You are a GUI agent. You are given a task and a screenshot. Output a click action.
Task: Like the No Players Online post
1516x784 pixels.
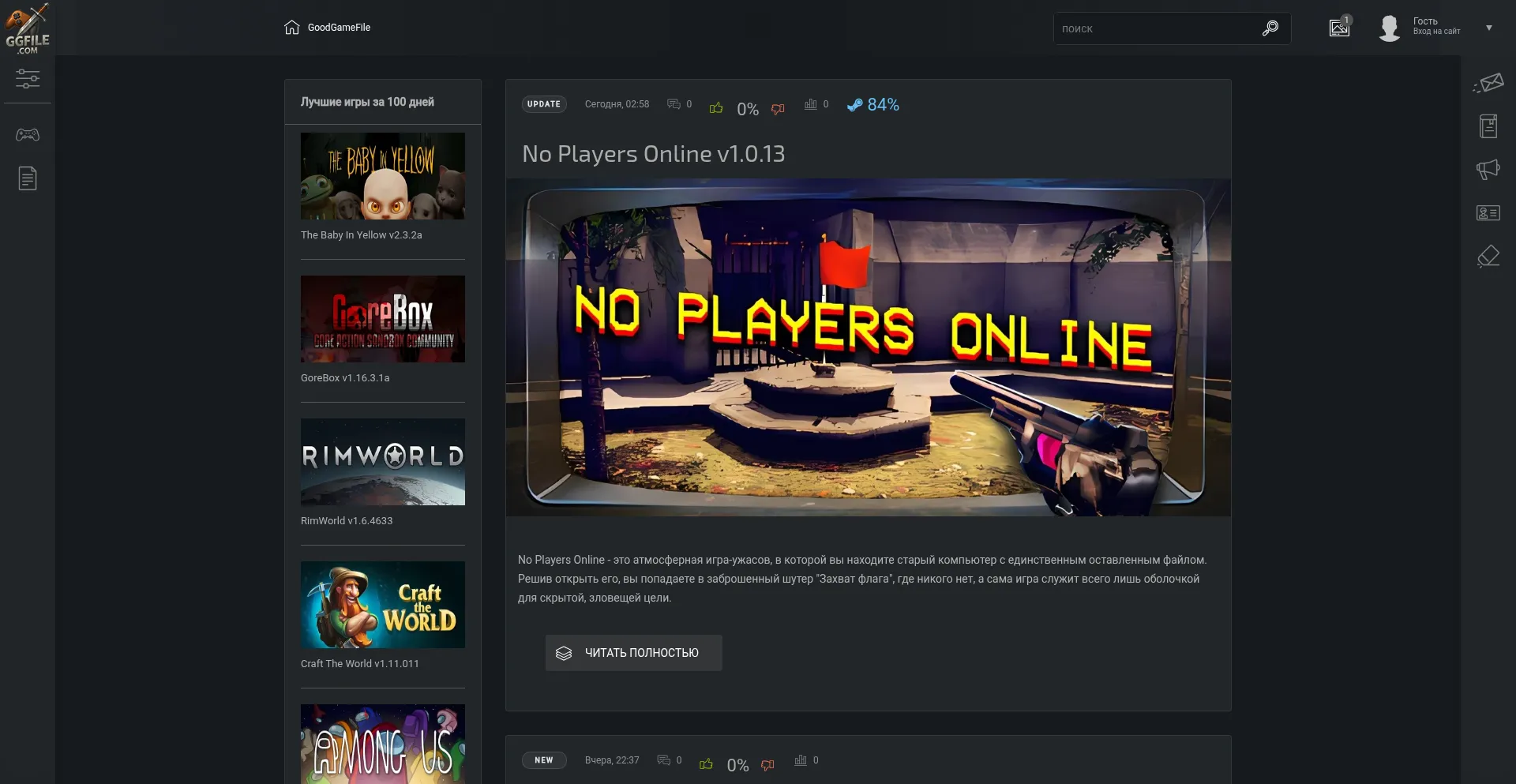(x=716, y=108)
